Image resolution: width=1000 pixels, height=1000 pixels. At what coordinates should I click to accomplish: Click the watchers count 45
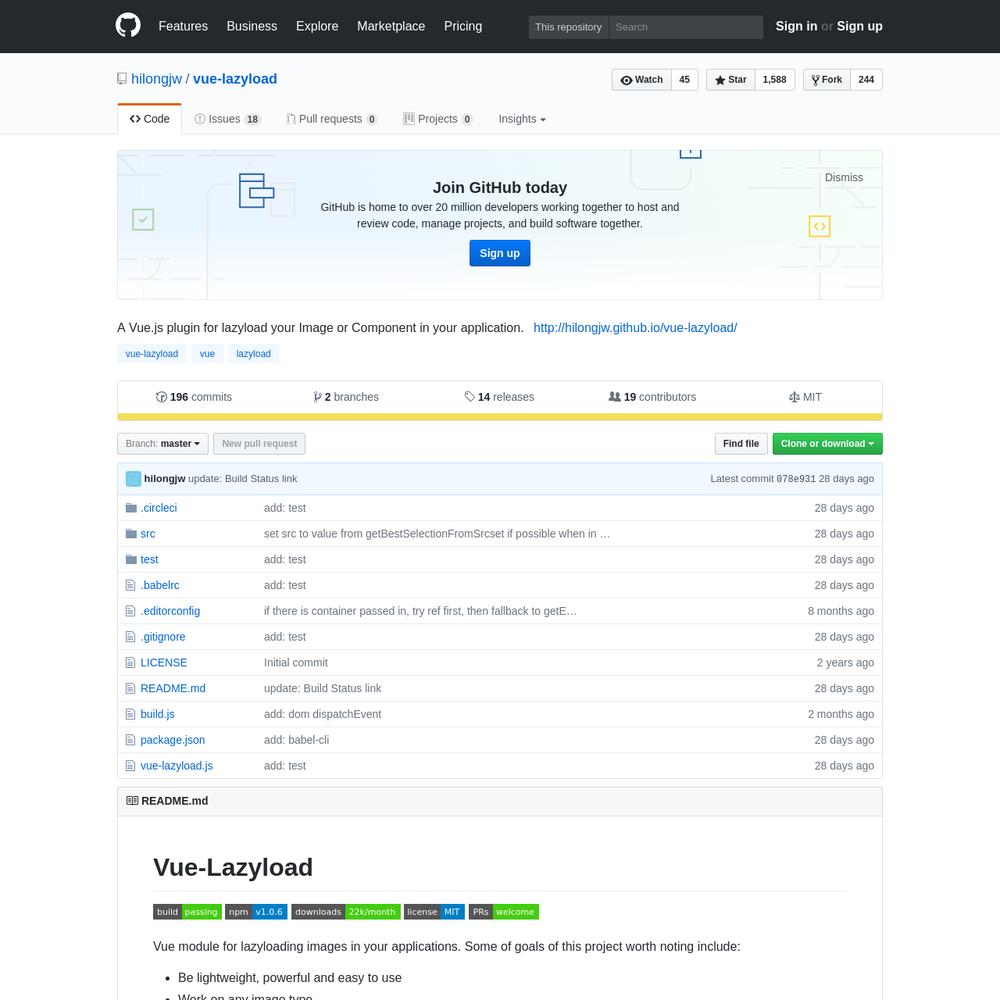click(684, 80)
